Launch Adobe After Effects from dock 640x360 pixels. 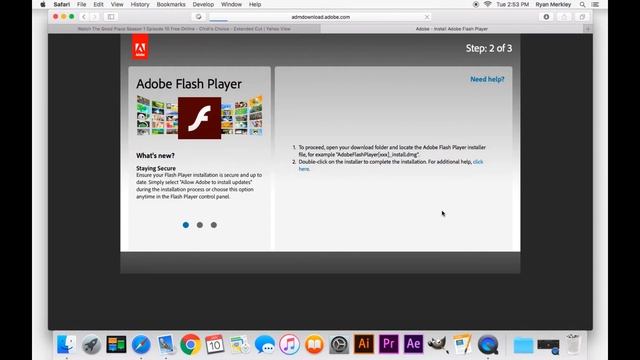413,344
